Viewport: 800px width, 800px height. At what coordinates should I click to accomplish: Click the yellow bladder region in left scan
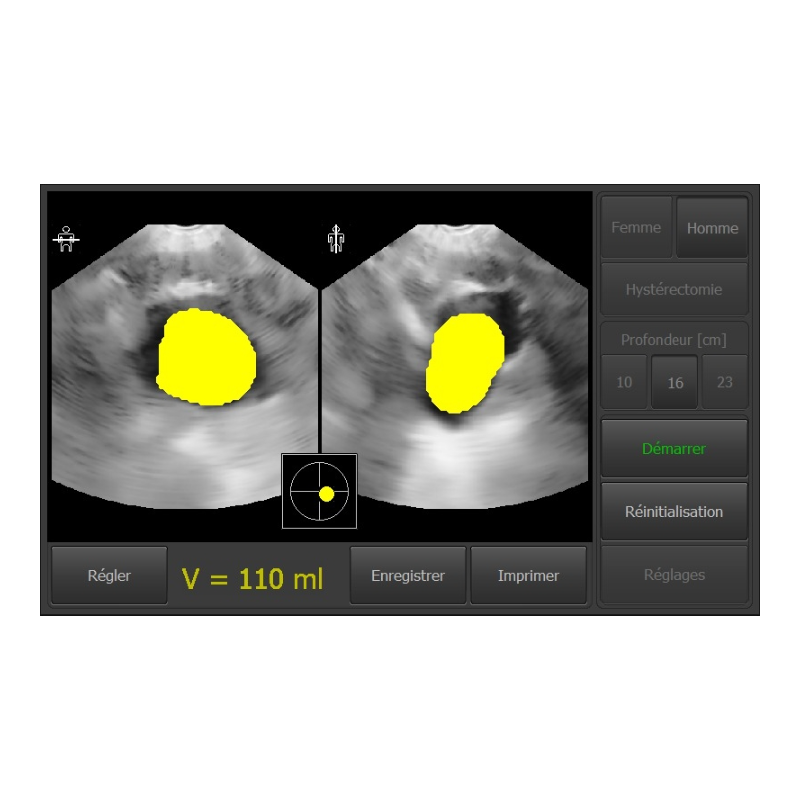[x=206, y=357]
